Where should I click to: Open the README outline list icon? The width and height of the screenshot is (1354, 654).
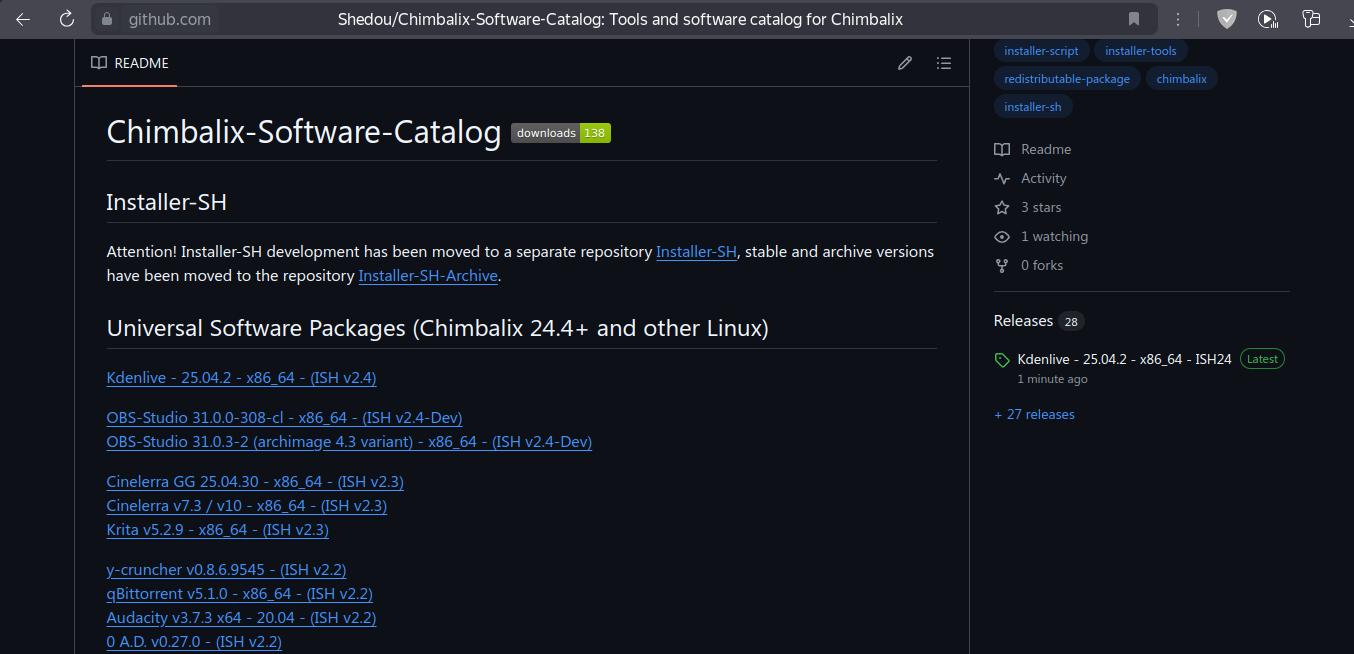(x=943, y=63)
